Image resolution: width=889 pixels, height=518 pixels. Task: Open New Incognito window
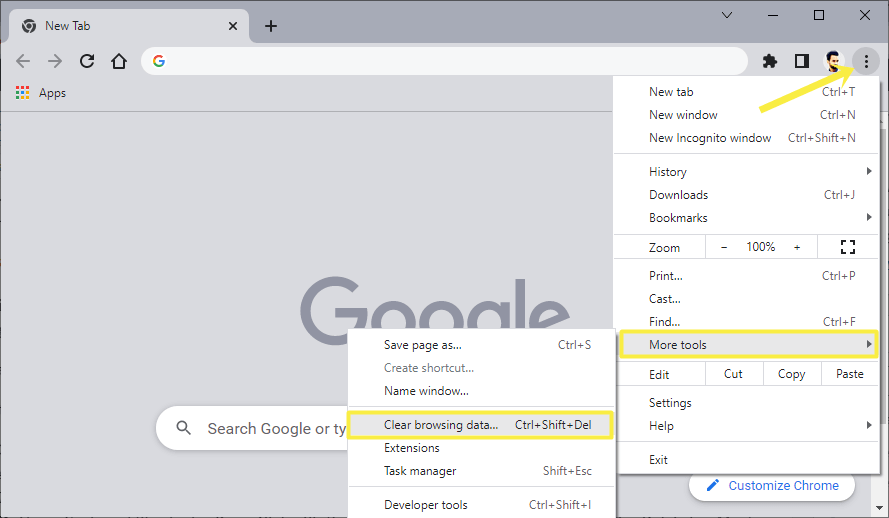point(747,138)
